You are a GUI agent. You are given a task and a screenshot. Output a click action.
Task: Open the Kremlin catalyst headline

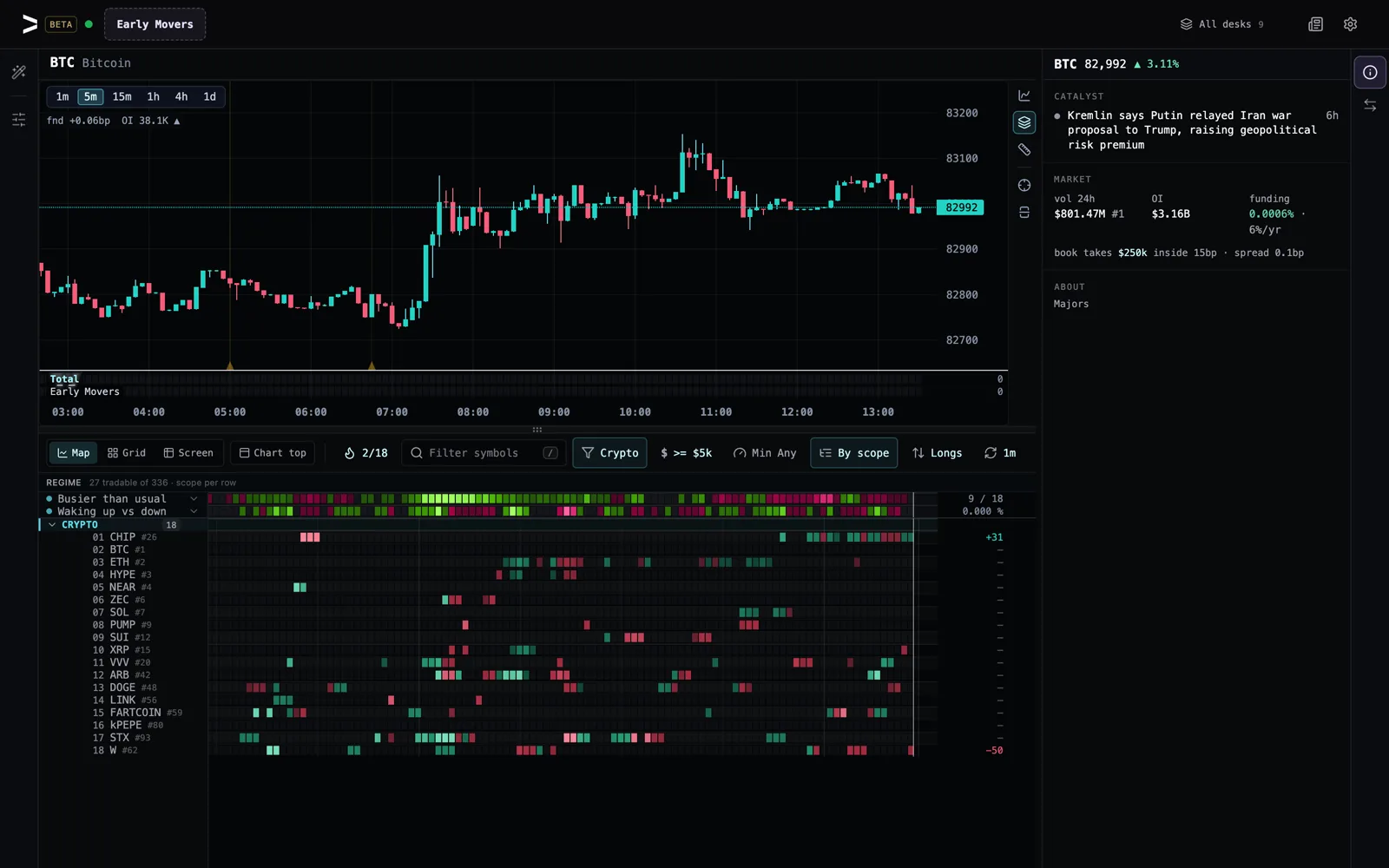(x=1191, y=130)
